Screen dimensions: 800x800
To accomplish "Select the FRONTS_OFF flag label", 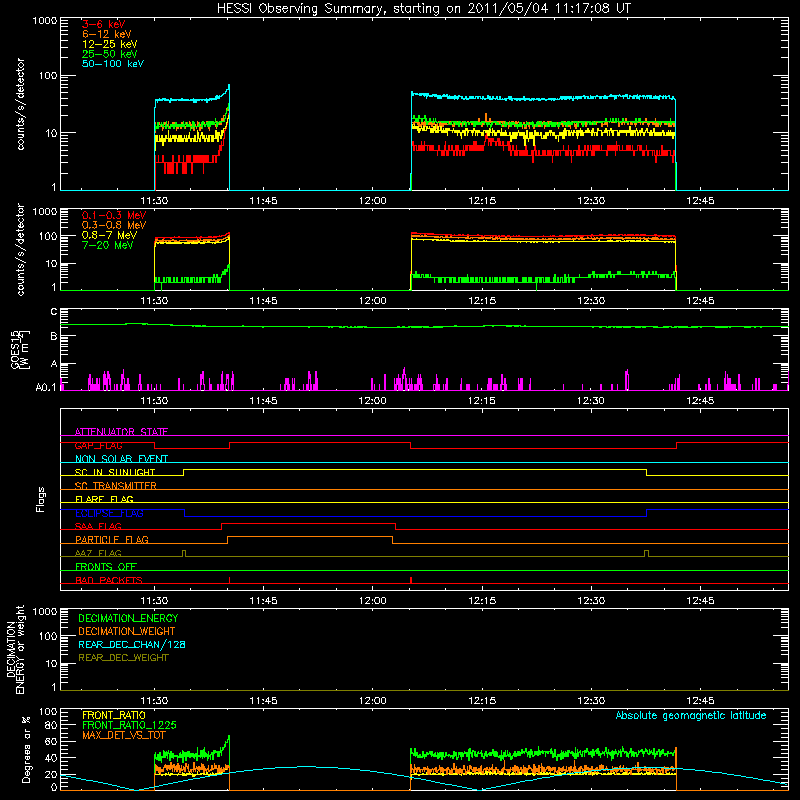I will click(x=106, y=566).
